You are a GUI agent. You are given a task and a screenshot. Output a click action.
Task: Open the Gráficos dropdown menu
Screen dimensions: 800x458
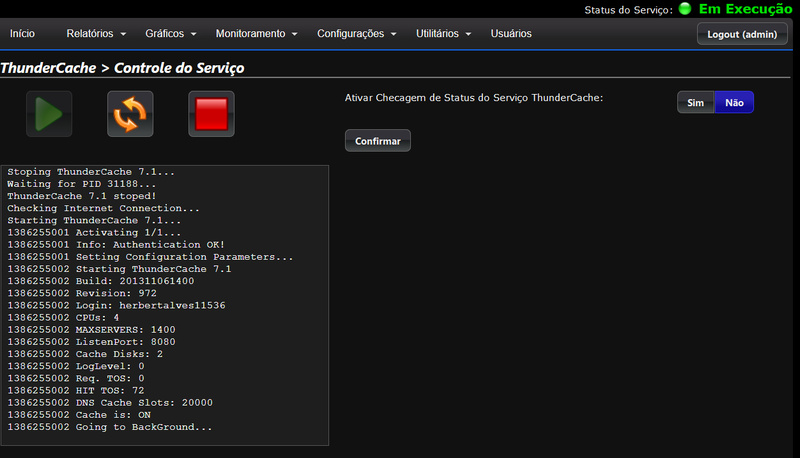[x=171, y=33]
